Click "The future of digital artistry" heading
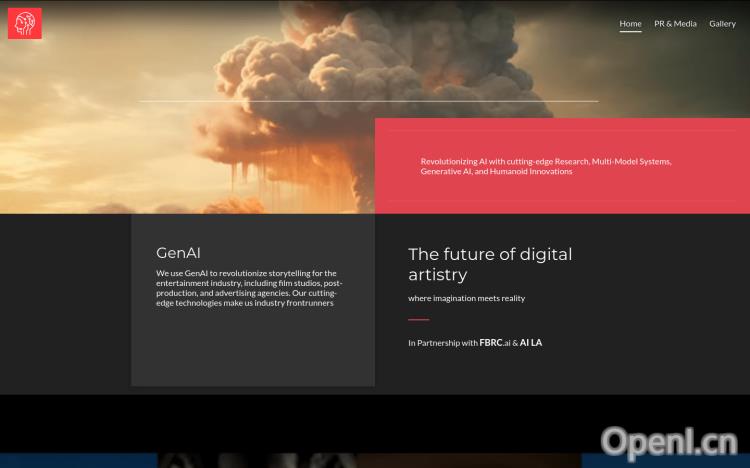The image size is (750, 468). tap(490, 264)
